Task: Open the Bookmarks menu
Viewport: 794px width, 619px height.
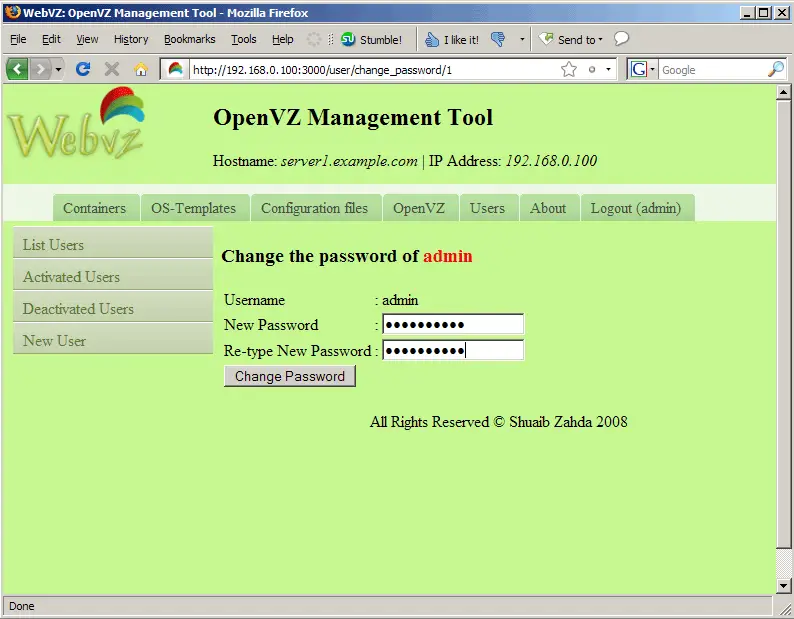Action: point(189,39)
